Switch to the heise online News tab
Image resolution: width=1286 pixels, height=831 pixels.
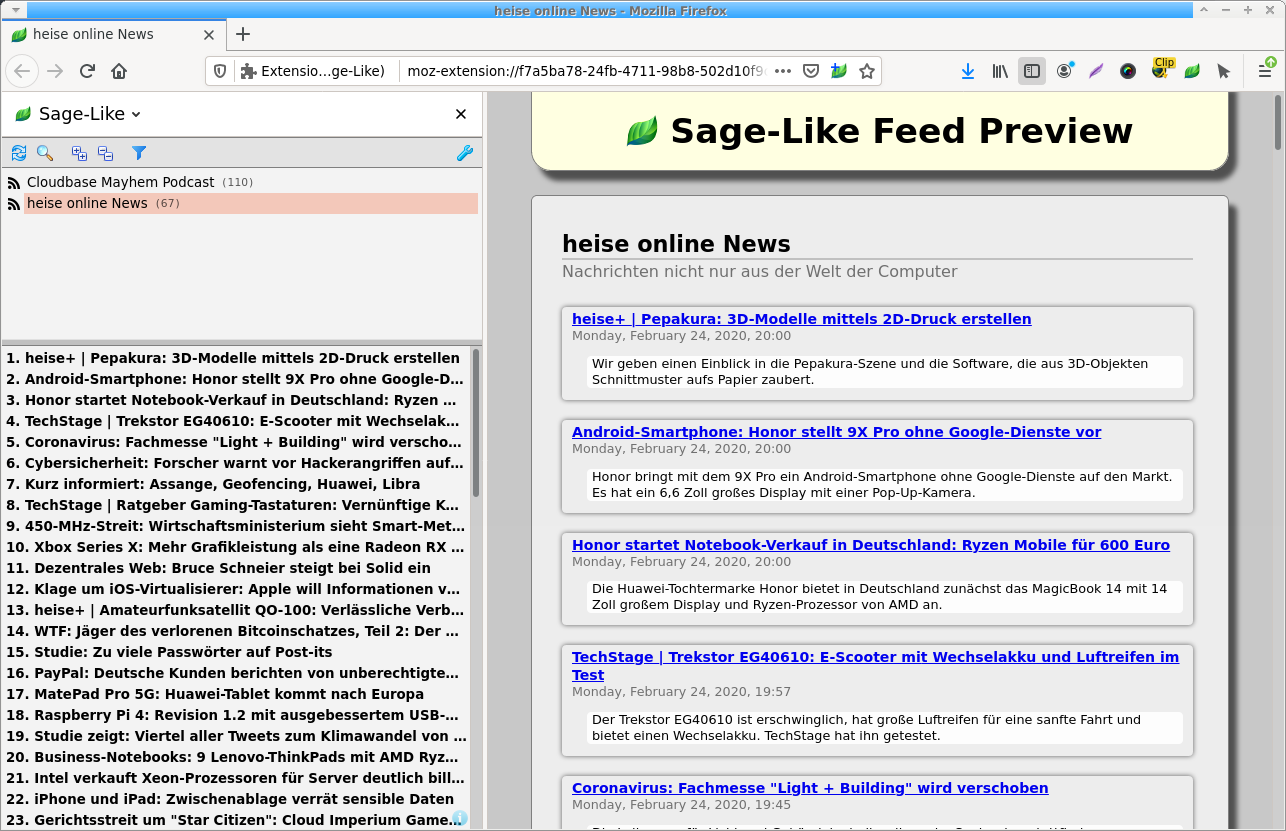tap(112, 34)
